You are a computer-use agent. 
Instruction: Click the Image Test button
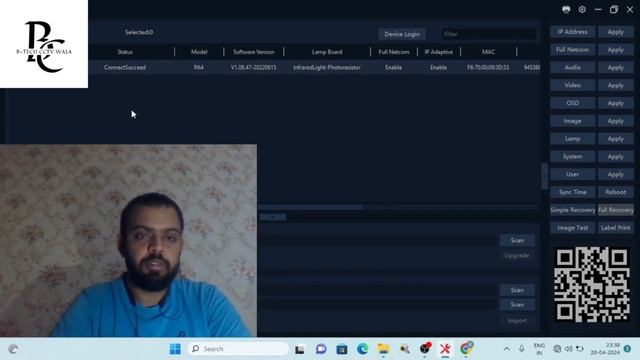[572, 228]
